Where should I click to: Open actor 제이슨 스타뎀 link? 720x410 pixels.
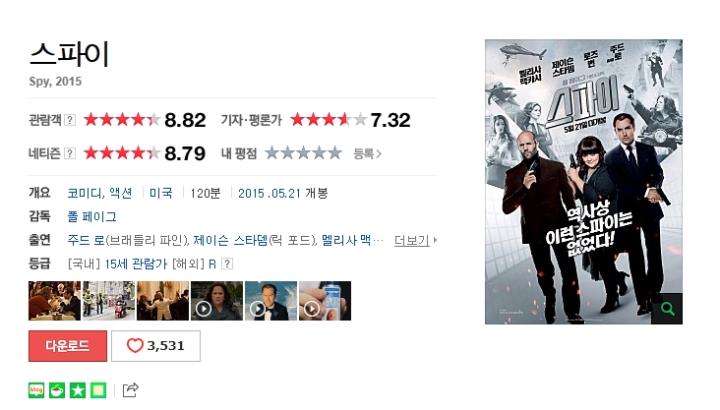pyautogui.click(x=230, y=240)
